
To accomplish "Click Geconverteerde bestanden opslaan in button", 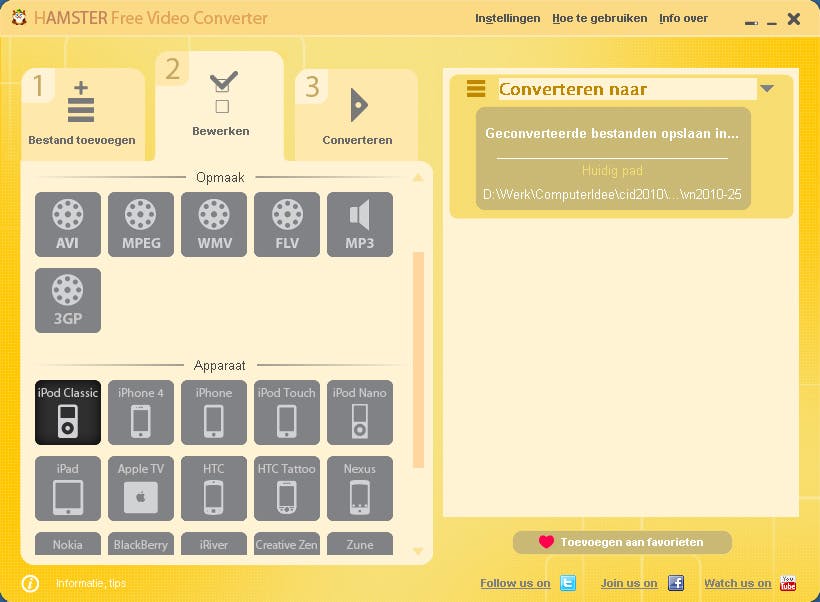I will (x=612, y=133).
